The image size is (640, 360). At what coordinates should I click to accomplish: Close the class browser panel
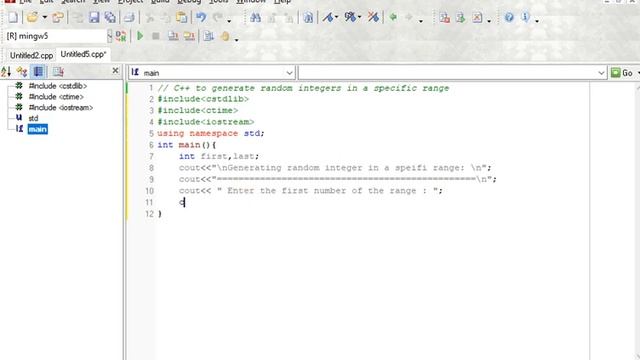tap(116, 71)
